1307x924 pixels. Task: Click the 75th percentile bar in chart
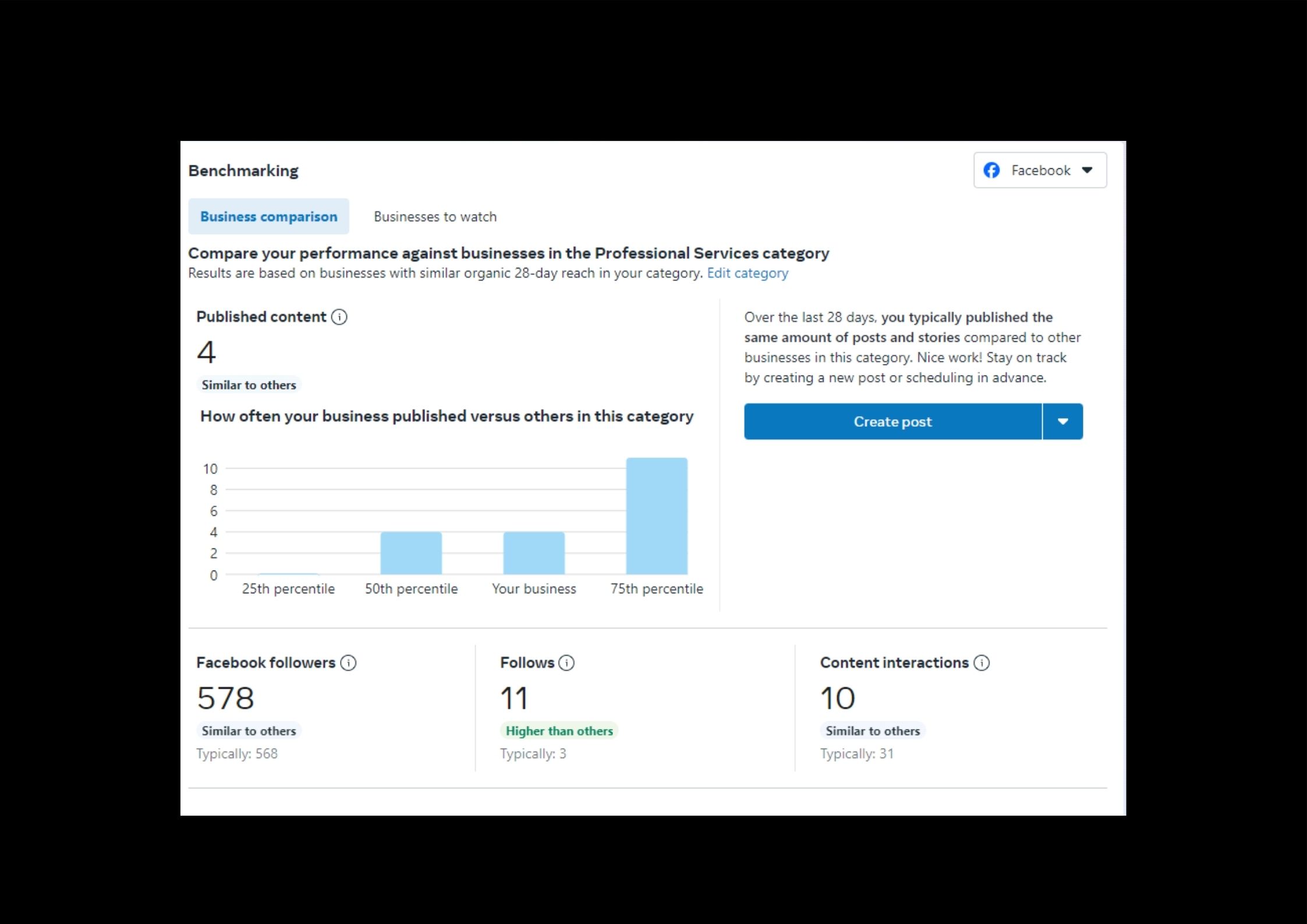pos(656,516)
